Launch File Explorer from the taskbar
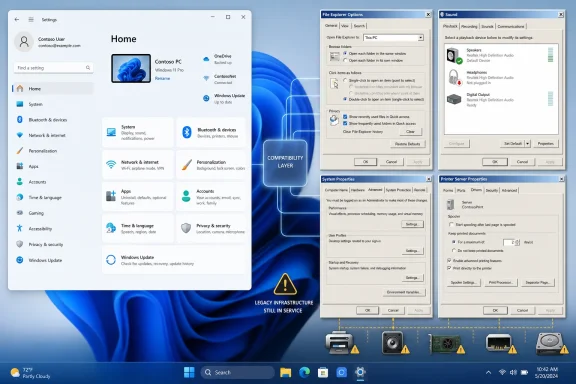576x384 pixels. (x=285, y=372)
